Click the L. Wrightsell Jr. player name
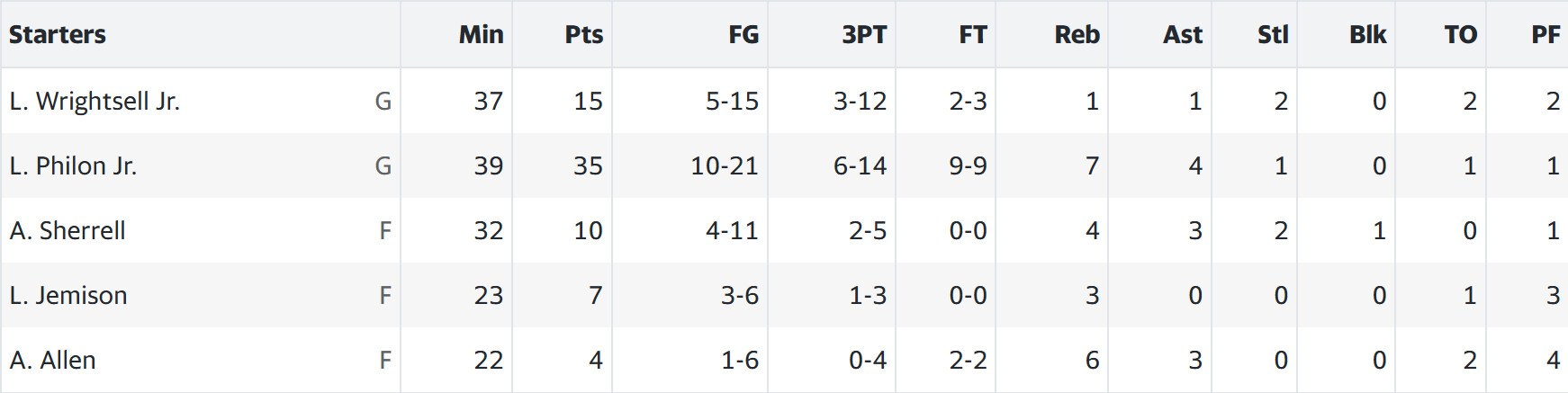 pos(95,101)
